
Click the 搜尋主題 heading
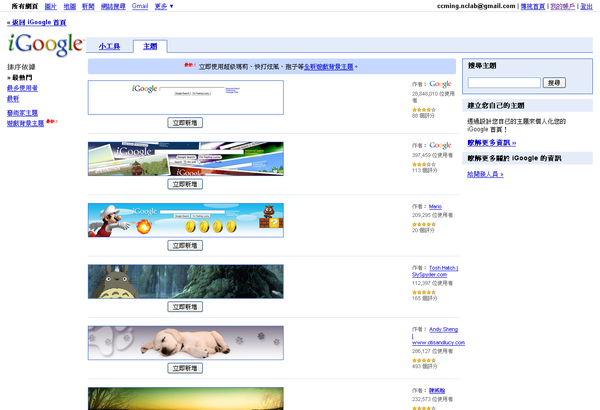tap(482, 66)
